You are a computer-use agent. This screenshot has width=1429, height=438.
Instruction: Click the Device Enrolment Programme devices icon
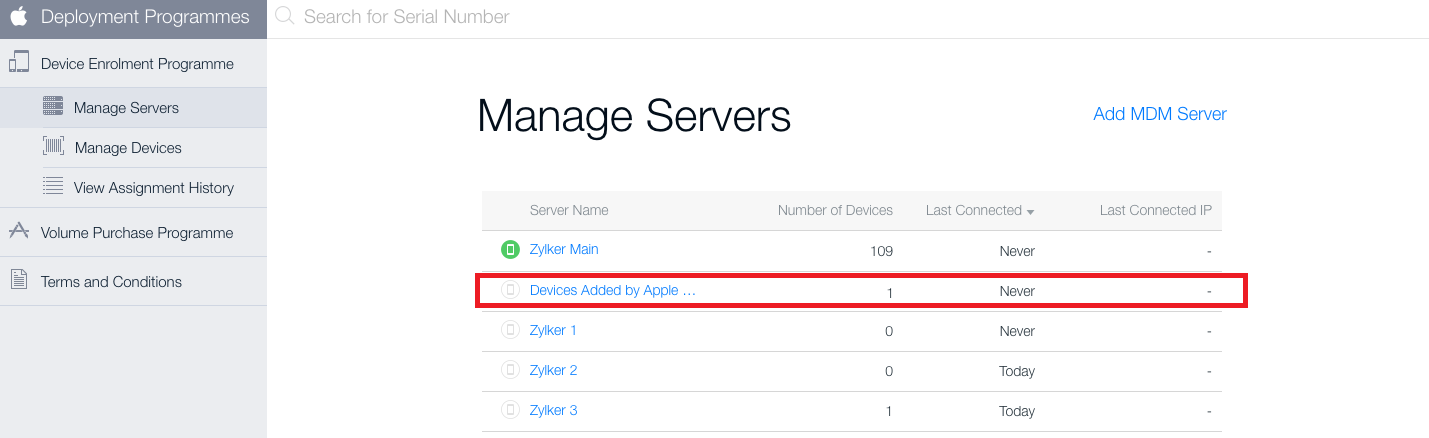pos(19,63)
